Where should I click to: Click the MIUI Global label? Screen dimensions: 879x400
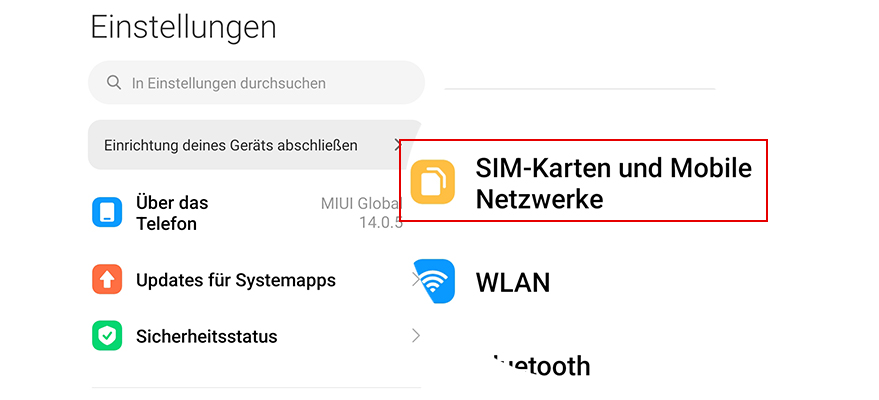pos(362,203)
